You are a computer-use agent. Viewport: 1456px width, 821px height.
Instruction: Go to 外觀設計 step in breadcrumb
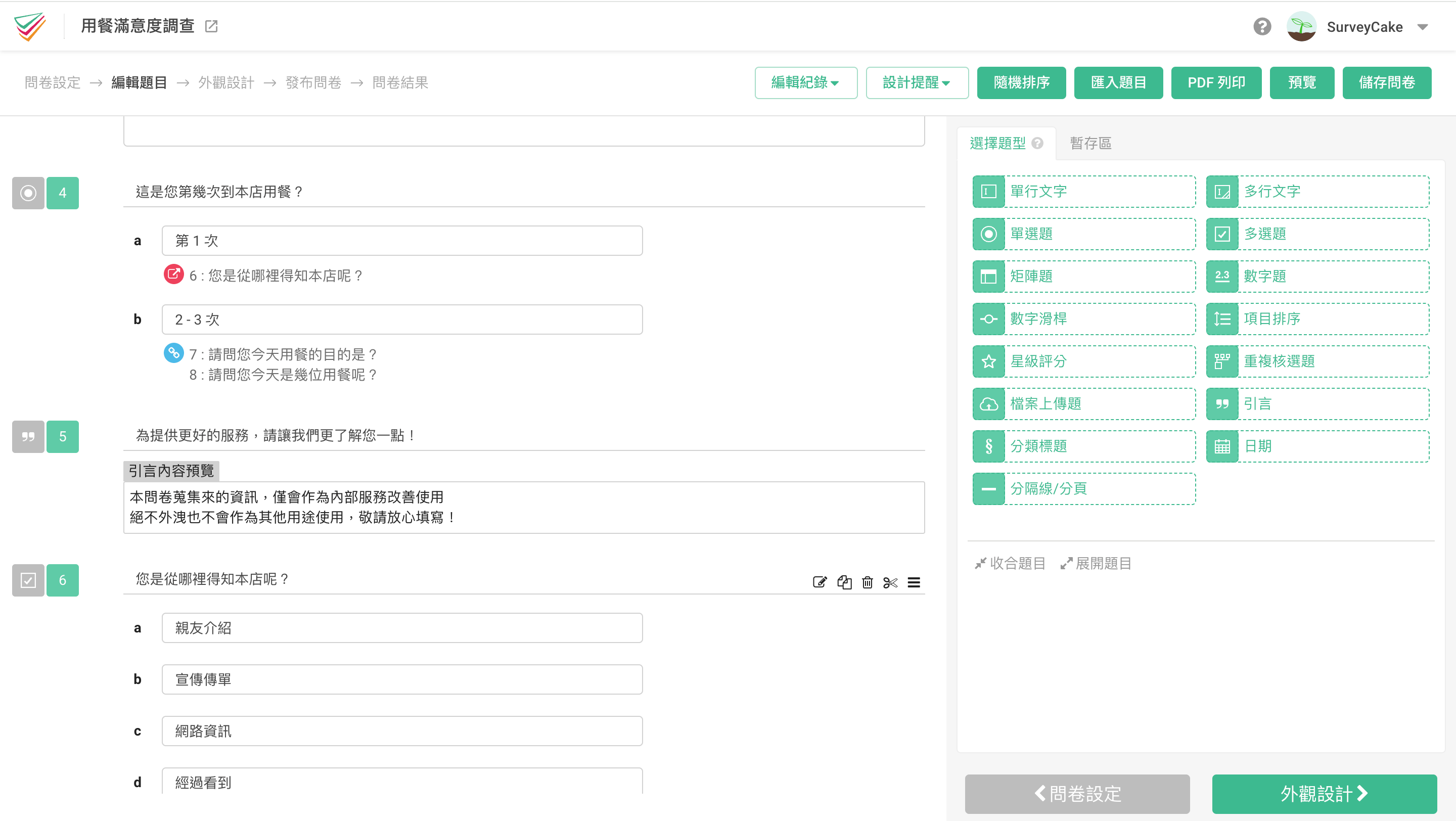click(226, 82)
